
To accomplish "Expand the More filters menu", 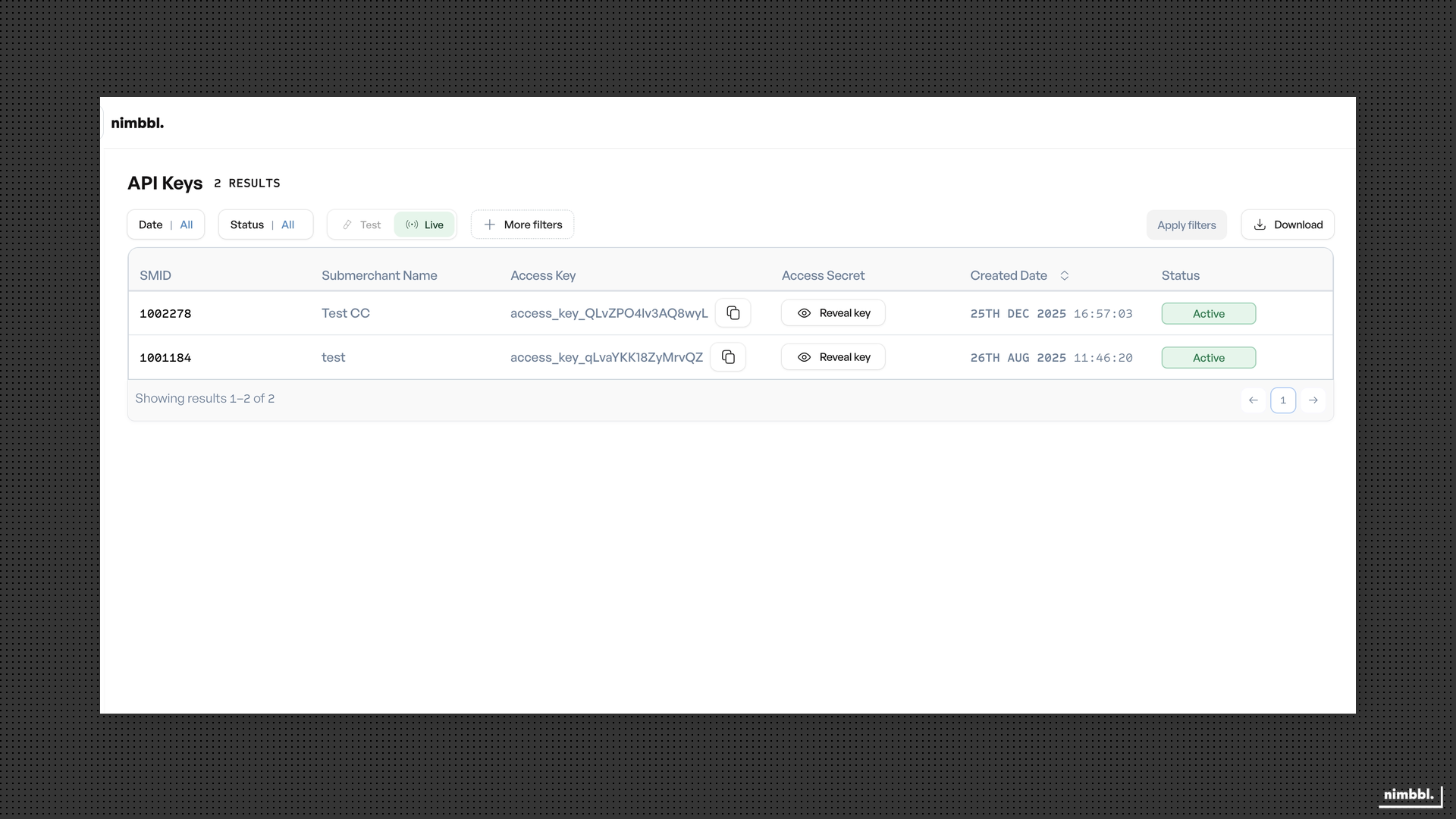I will pos(522,224).
